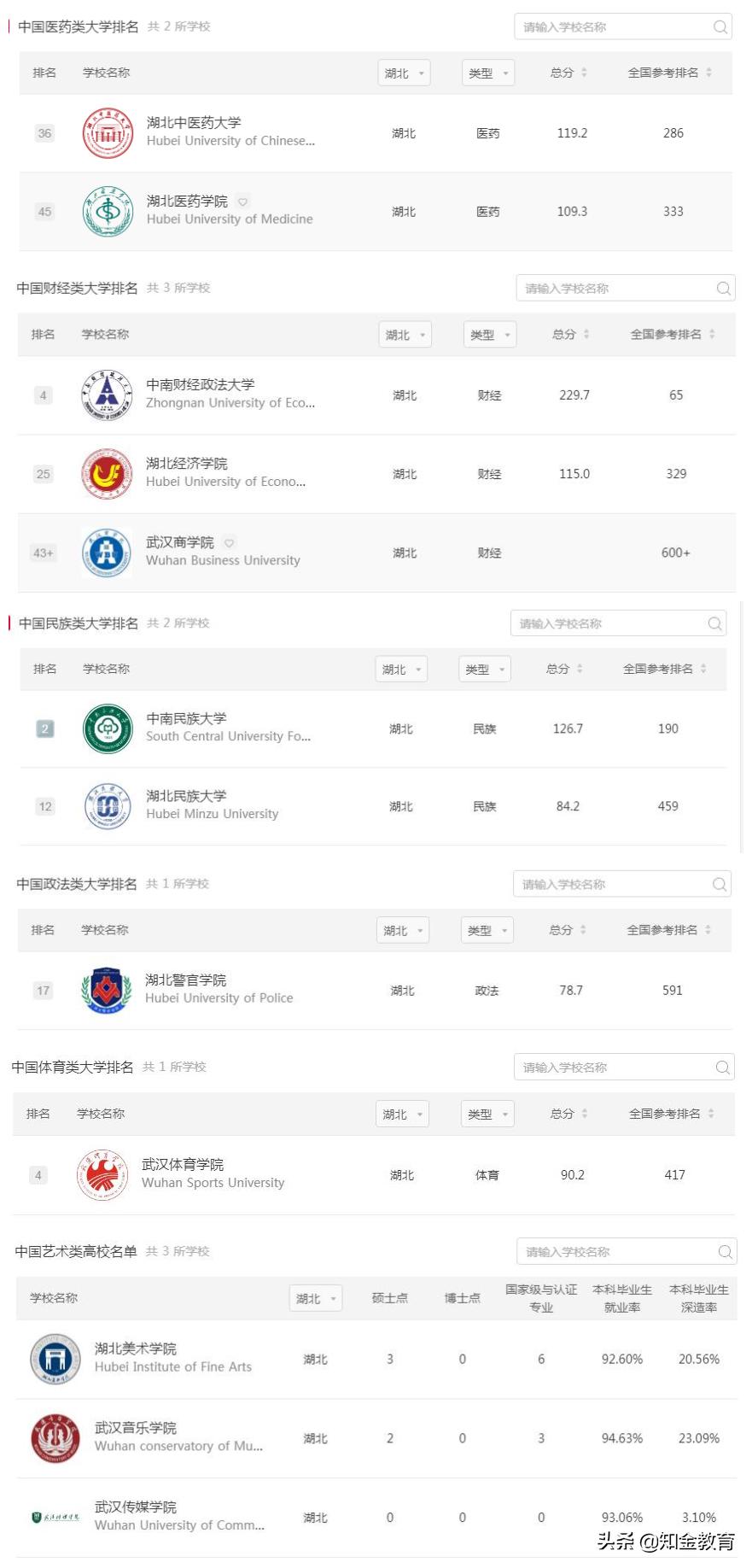Expand 湖北 province filter in arts school list
This screenshot has width=752, height=1568.
(315, 1299)
